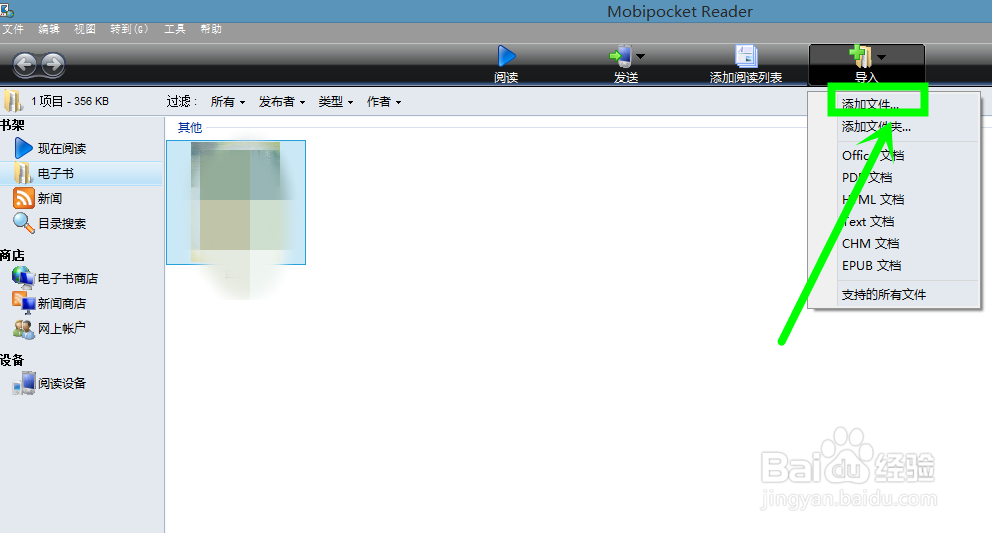Open the 工具 menu
The height and width of the screenshot is (533, 992).
pyautogui.click(x=175, y=29)
